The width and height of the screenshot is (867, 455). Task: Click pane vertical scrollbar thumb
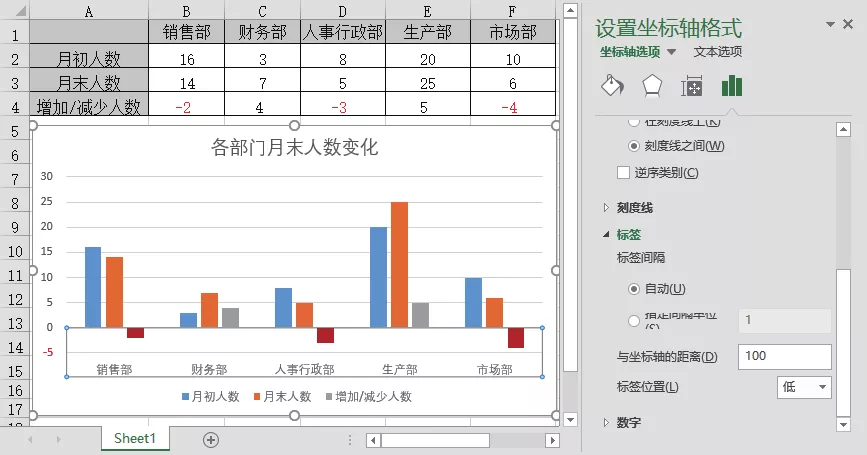[x=843, y=342]
